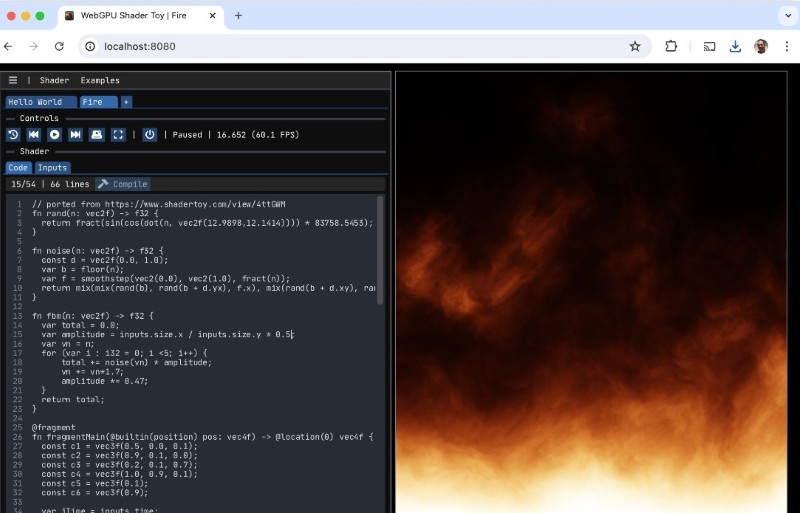Image resolution: width=800 pixels, height=513 pixels.
Task: Open the browser downloads icon
Action: point(735,46)
